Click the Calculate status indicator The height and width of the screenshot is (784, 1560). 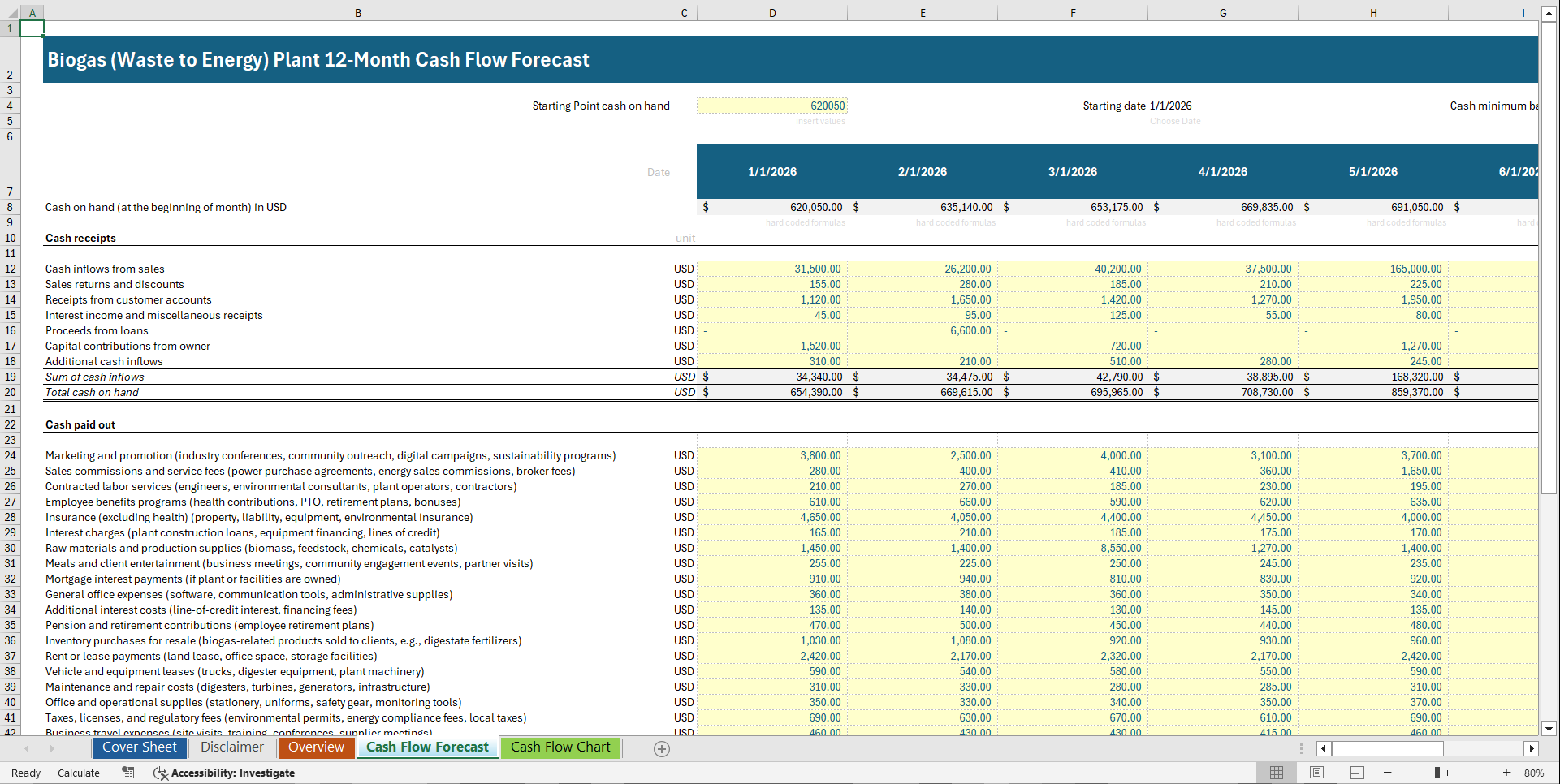pyautogui.click(x=78, y=773)
